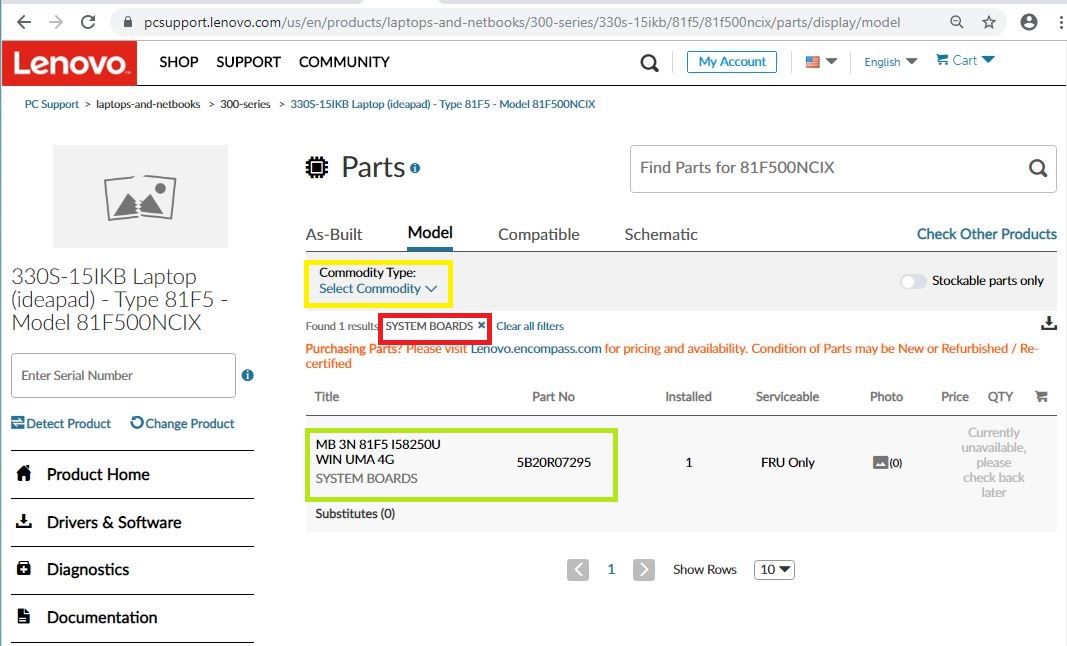Click the product image placeholder
Image resolution: width=1067 pixels, height=646 pixels.
tap(140, 197)
